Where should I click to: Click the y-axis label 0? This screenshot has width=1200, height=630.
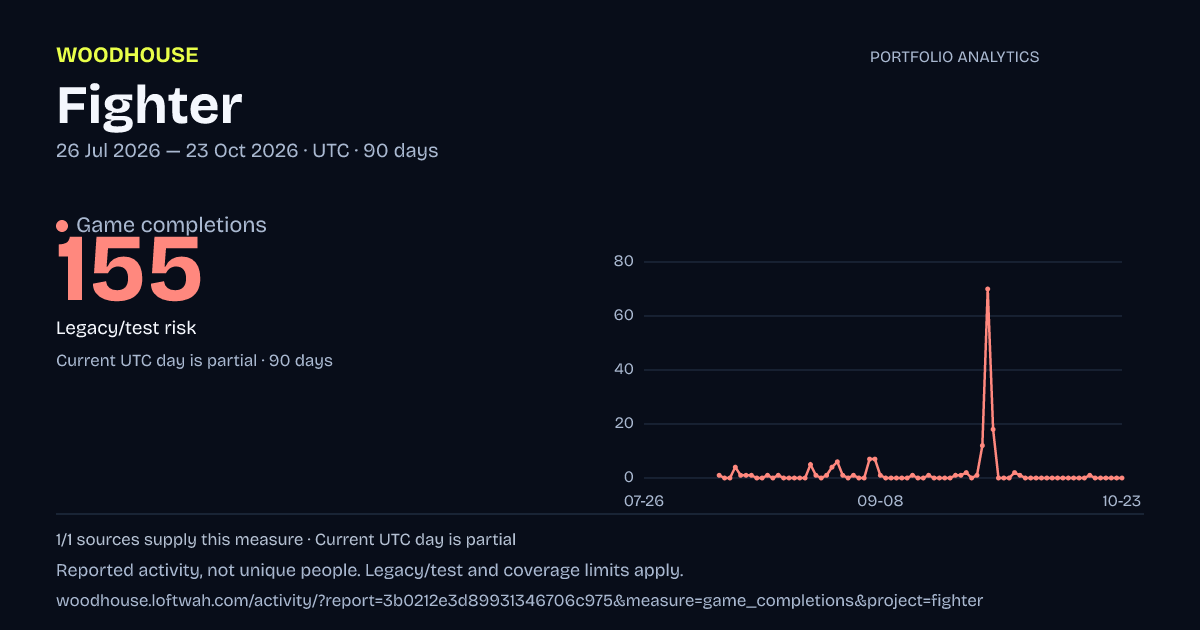[629, 478]
